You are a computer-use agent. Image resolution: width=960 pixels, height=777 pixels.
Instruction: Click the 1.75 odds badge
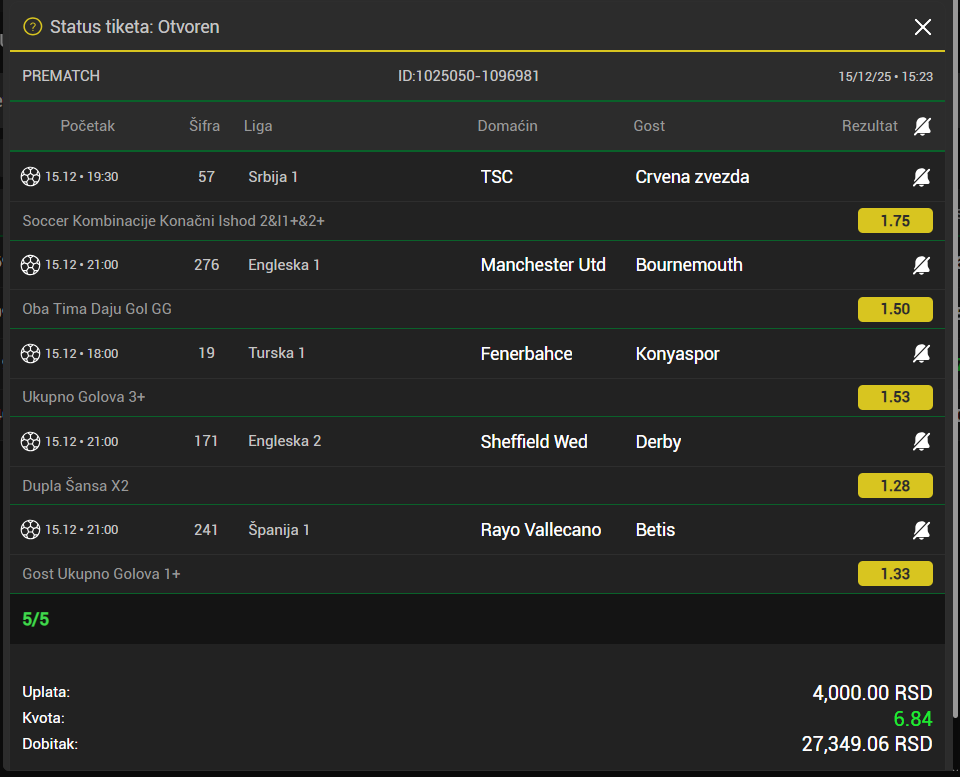(x=895, y=221)
